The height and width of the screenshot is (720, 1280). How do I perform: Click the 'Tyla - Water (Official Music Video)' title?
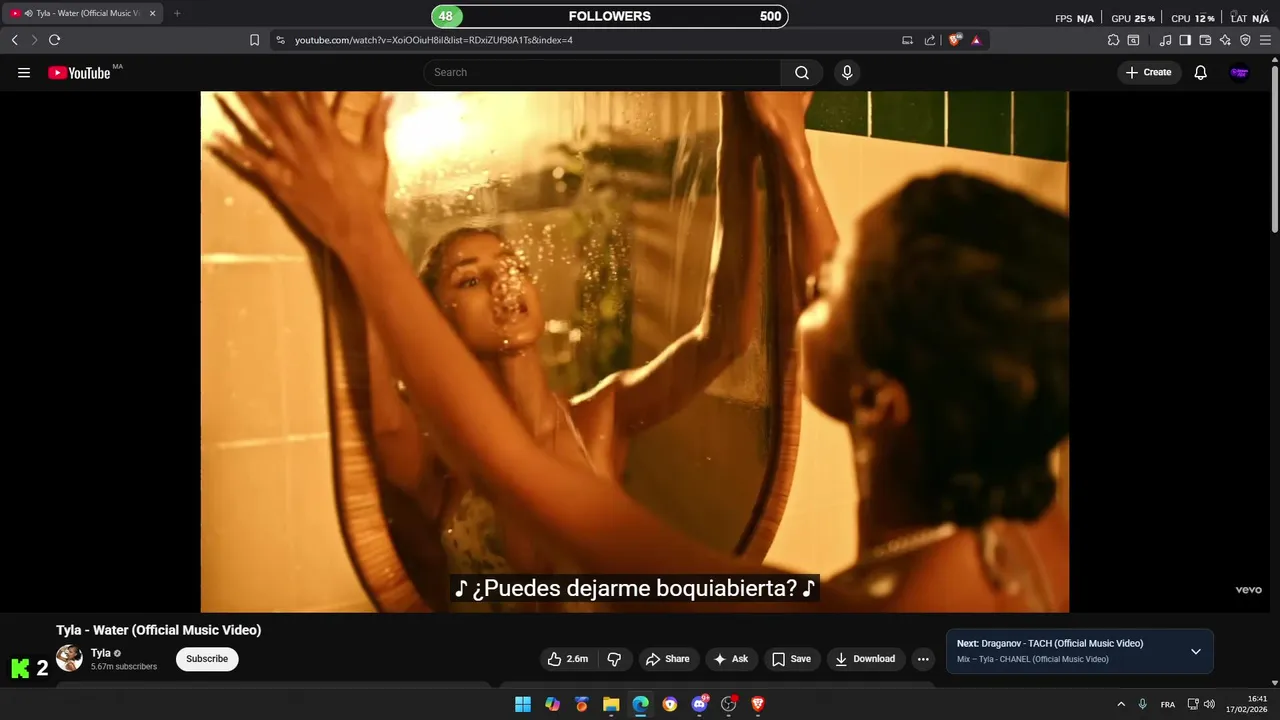159,630
